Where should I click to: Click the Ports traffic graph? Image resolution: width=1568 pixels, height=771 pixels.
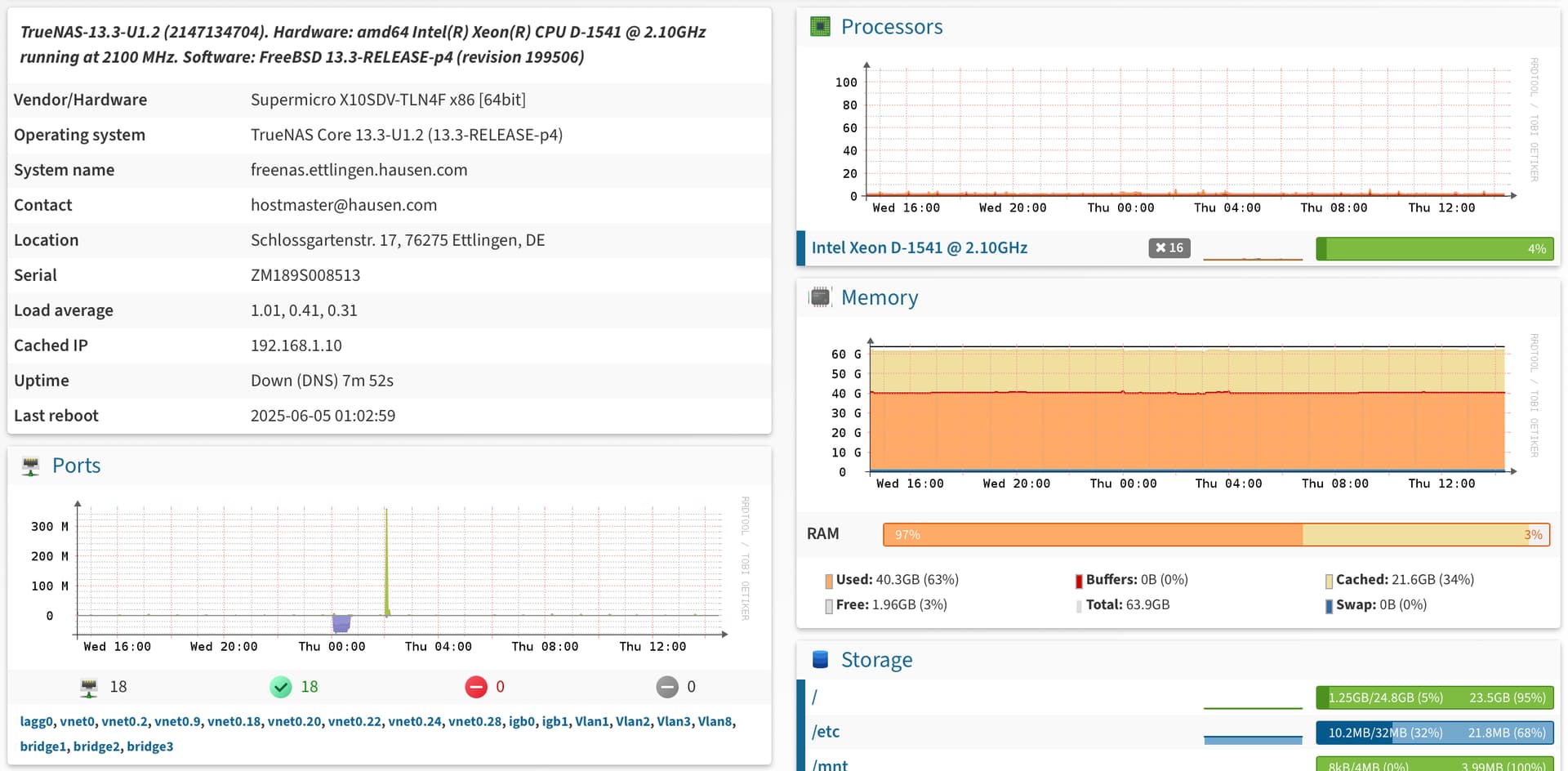(x=388, y=574)
